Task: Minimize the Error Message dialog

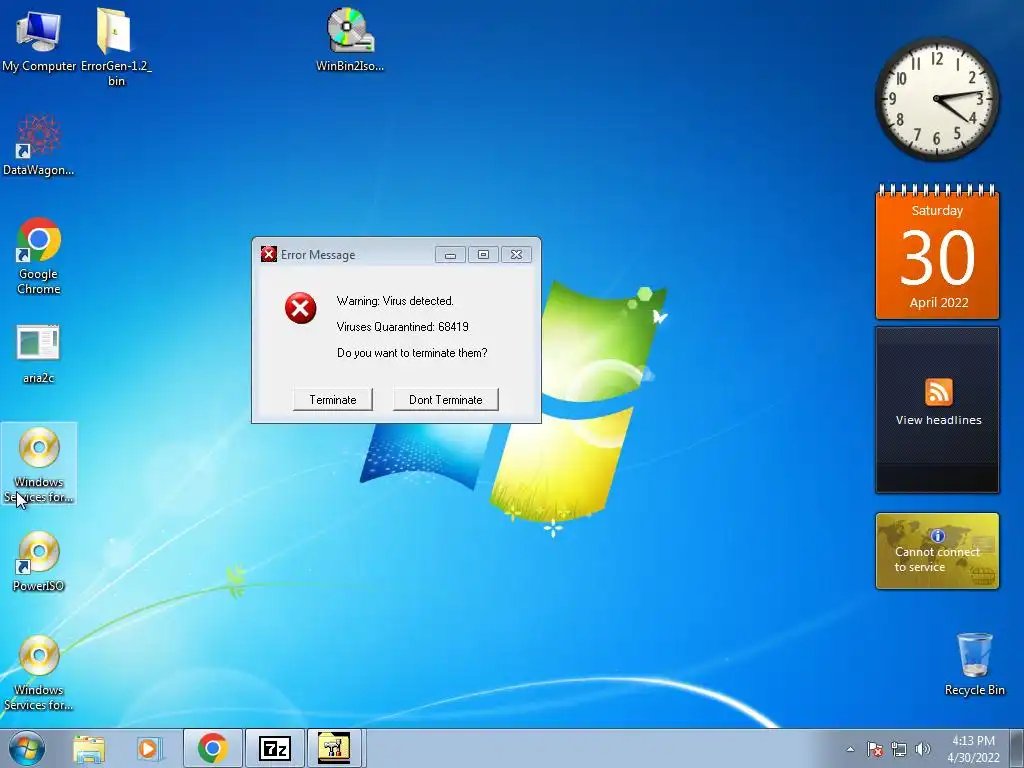Action: (x=451, y=255)
